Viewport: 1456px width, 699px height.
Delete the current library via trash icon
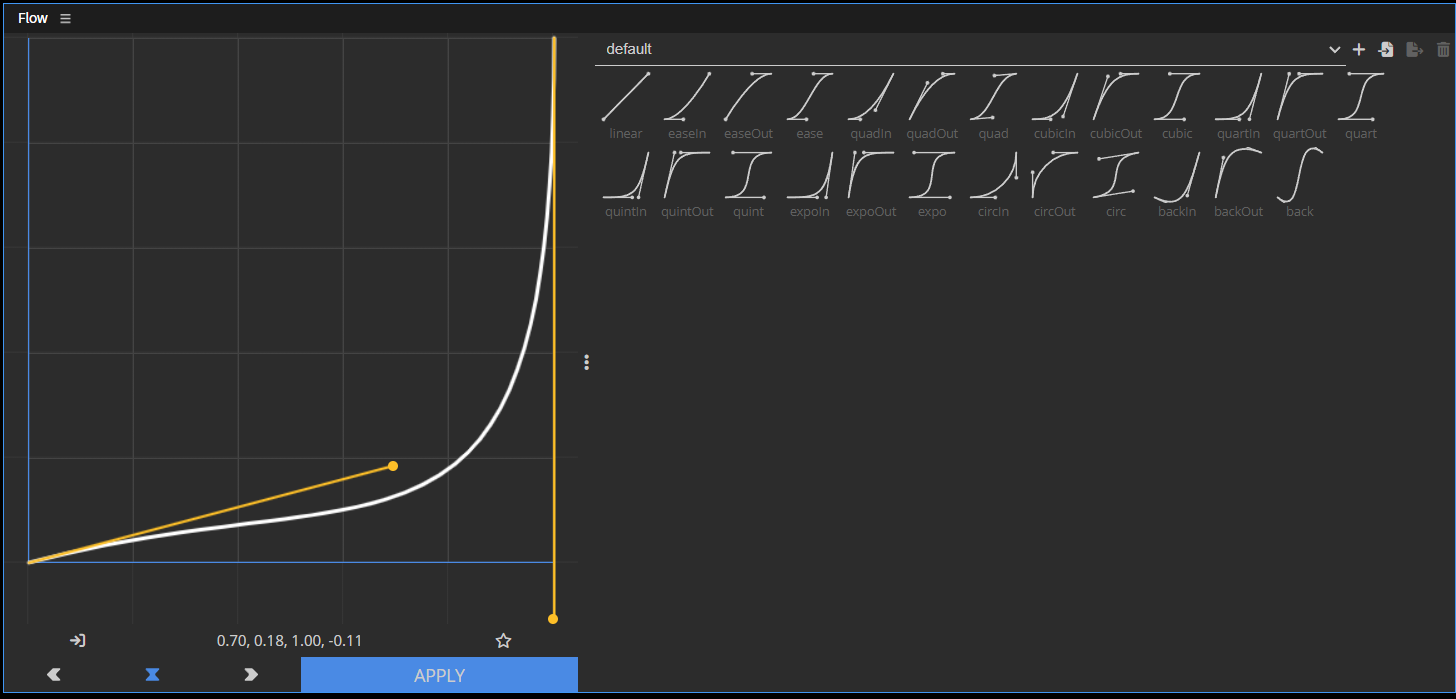[1443, 49]
